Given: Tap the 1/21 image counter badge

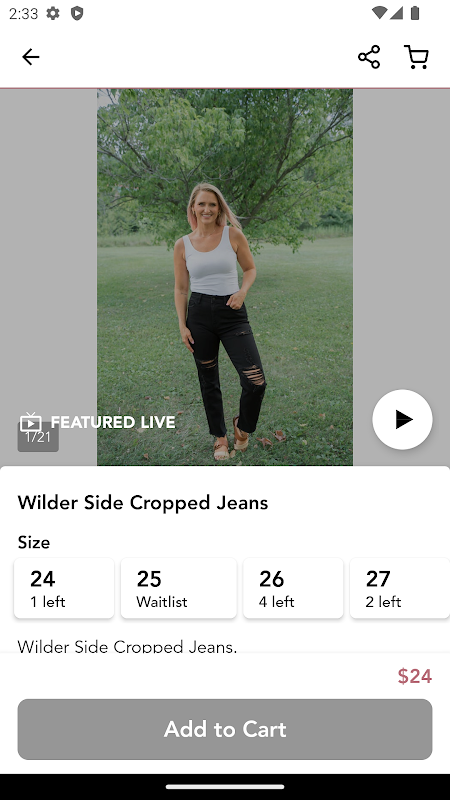Looking at the screenshot, I should tap(38, 437).
